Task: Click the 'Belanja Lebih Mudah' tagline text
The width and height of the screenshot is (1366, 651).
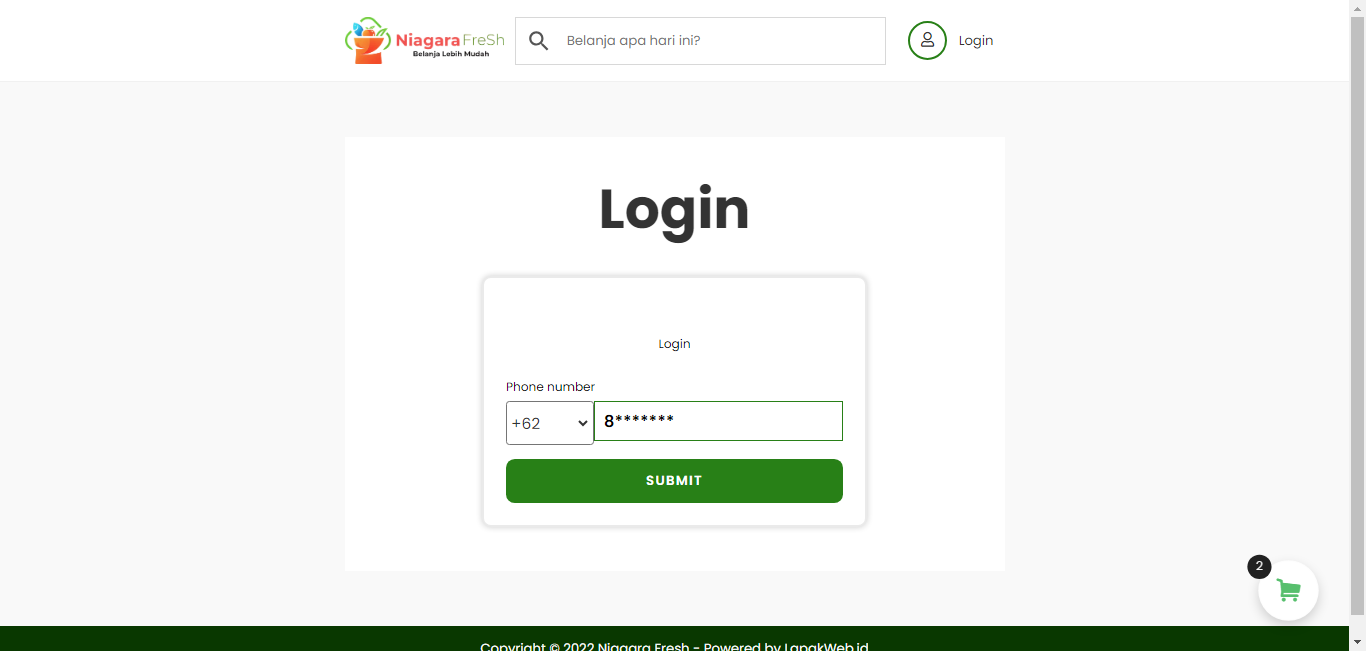Action: pos(451,54)
